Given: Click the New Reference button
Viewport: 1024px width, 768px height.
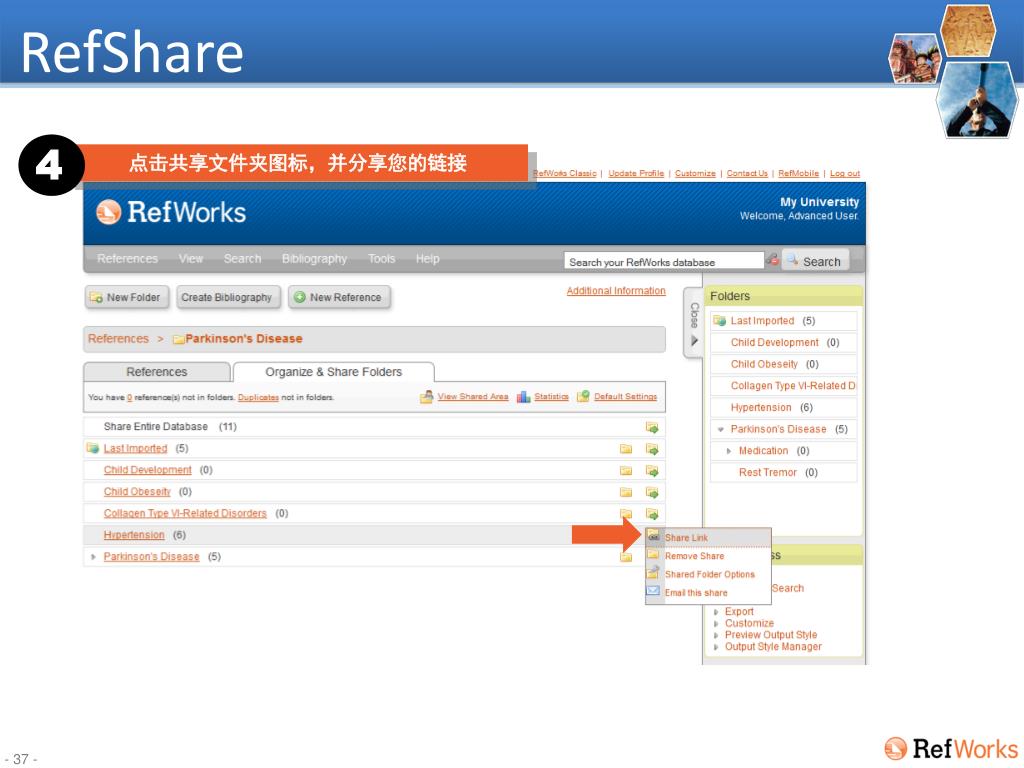Looking at the screenshot, I should 339,297.
